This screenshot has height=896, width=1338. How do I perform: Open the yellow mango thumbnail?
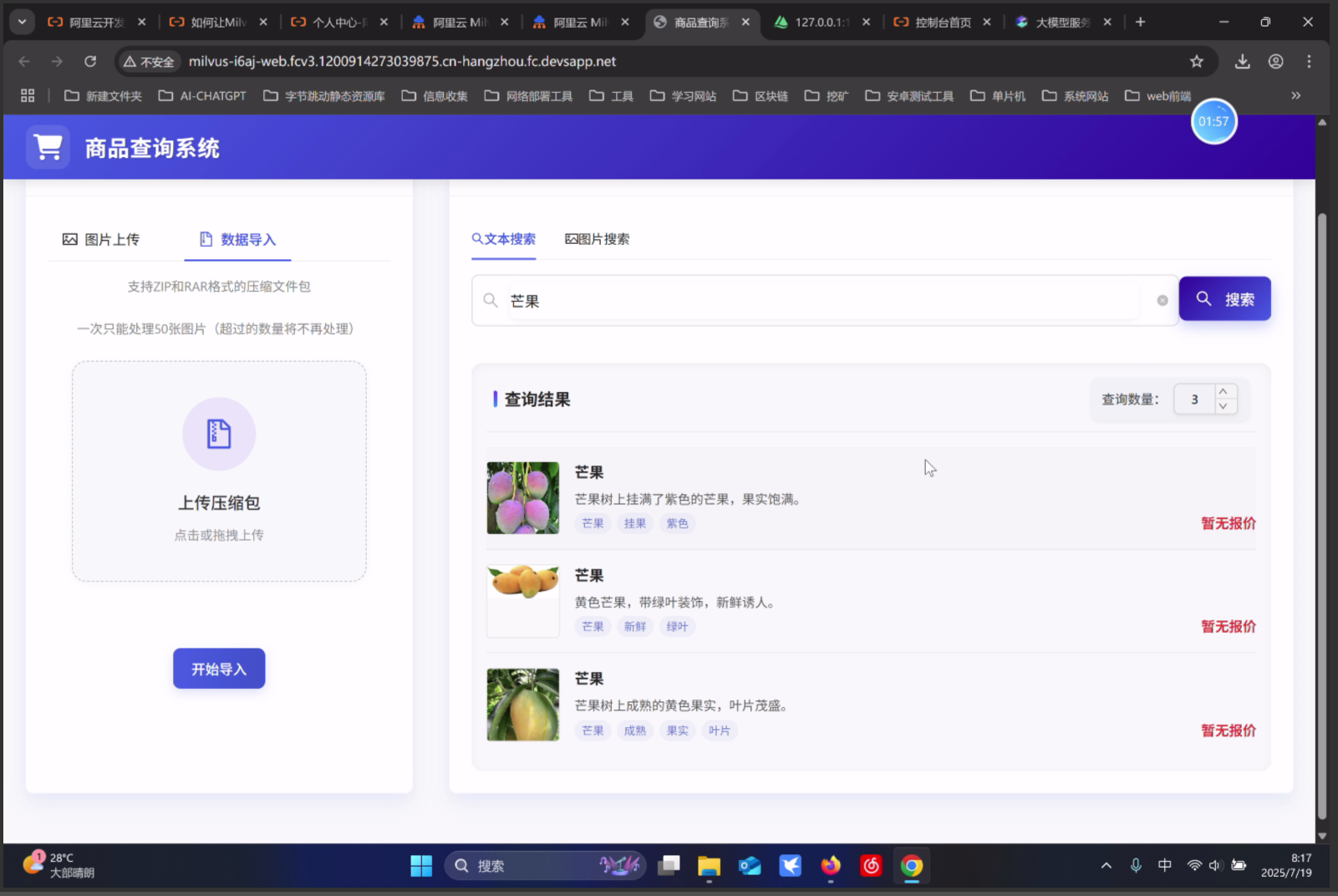(x=523, y=601)
